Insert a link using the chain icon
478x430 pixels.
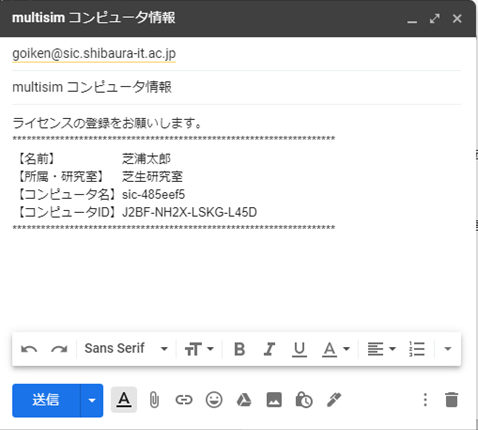(184, 400)
